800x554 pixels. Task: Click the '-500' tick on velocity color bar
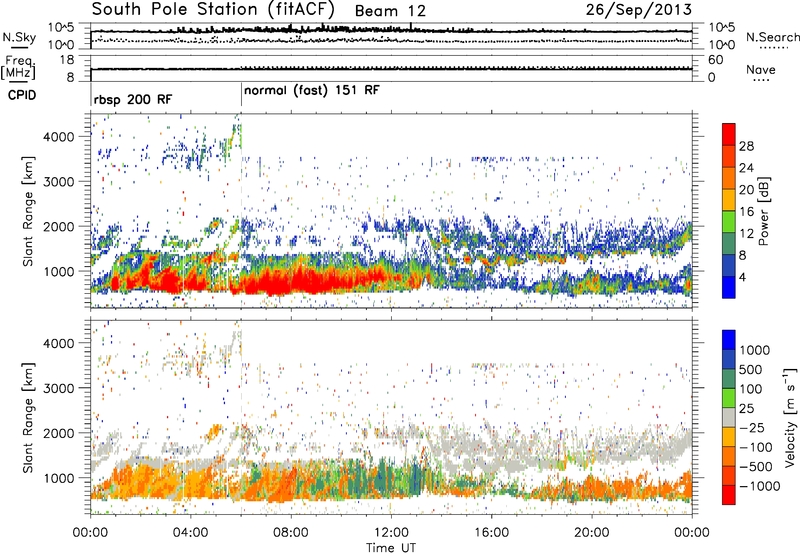[756, 466]
